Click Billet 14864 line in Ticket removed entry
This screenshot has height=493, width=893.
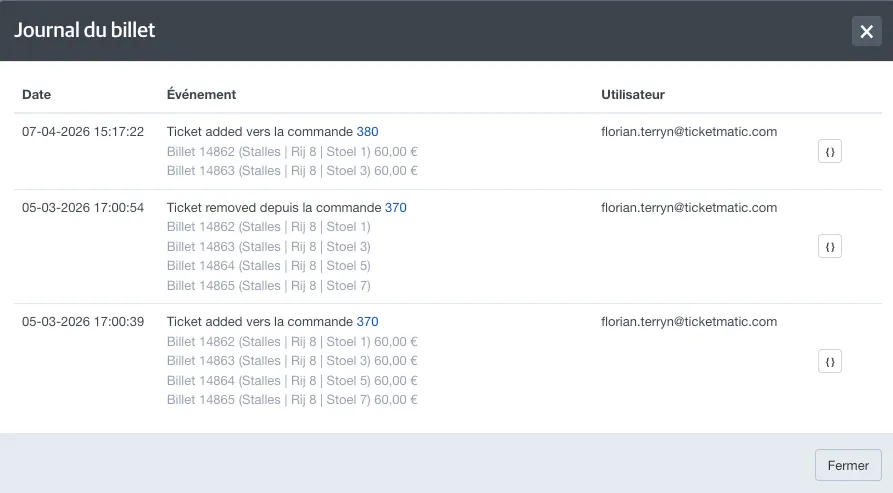pos(269,266)
